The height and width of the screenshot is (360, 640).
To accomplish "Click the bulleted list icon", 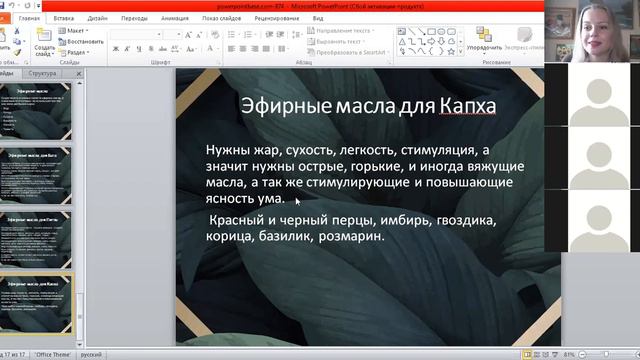I will click(x=231, y=35).
